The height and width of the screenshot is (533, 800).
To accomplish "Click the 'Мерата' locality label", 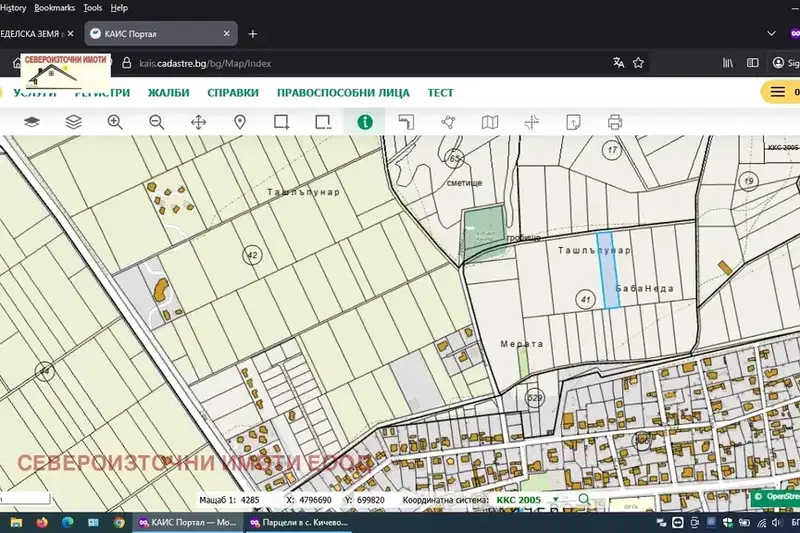I will click(521, 344).
